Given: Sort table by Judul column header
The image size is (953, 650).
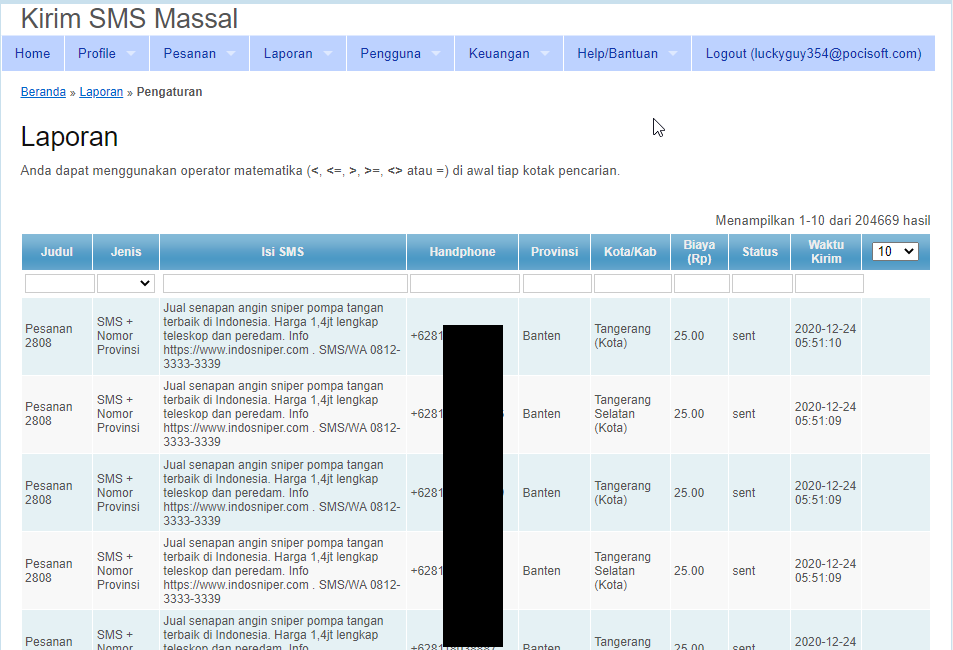Looking at the screenshot, I should coord(57,252).
